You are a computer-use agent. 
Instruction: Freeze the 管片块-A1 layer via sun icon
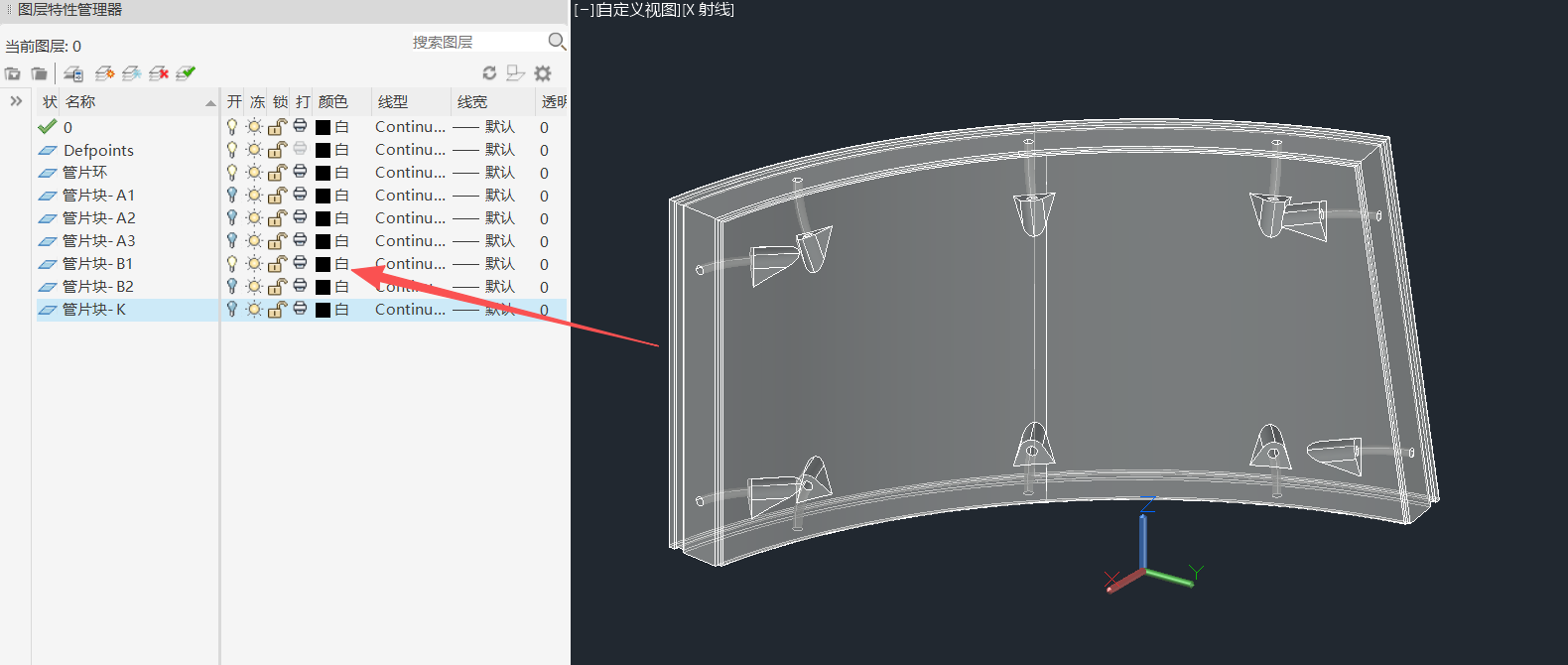coord(254,196)
